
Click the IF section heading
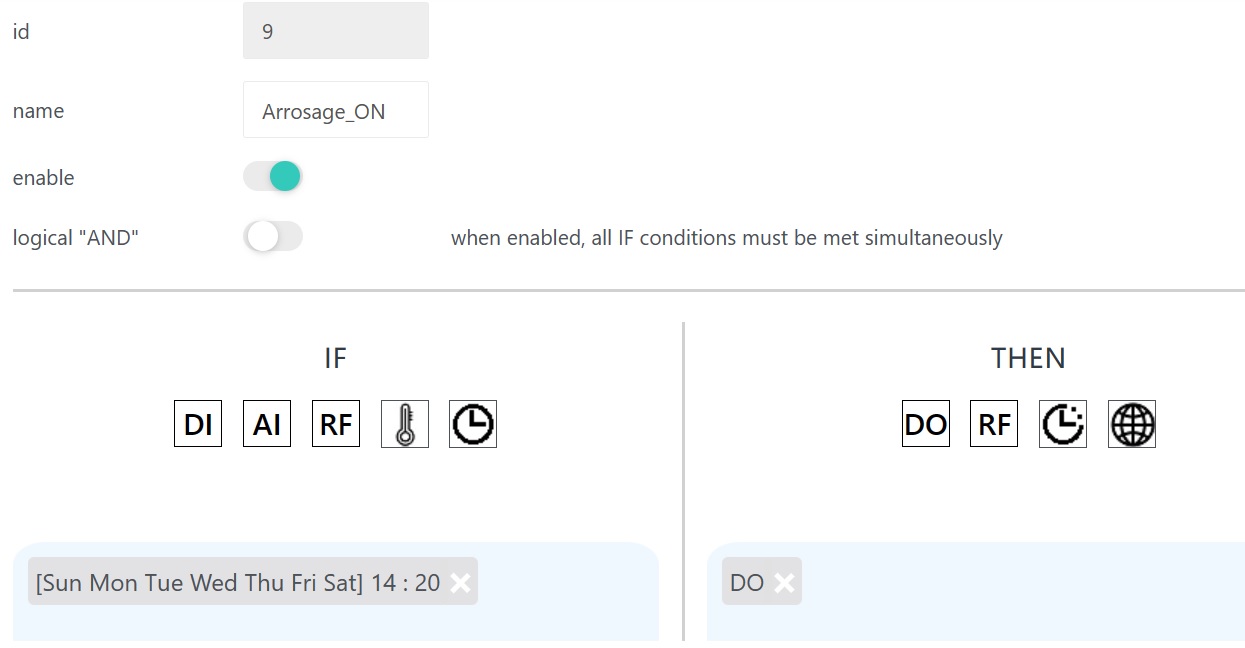[x=335, y=358]
